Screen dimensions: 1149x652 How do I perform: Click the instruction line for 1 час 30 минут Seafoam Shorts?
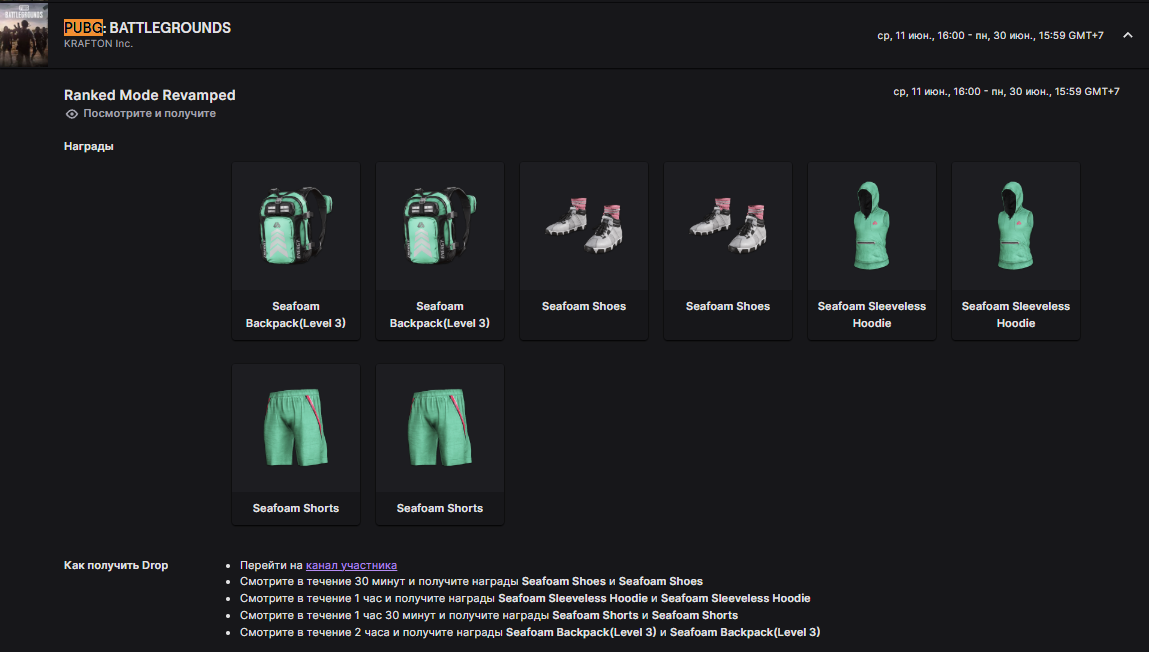(x=489, y=615)
